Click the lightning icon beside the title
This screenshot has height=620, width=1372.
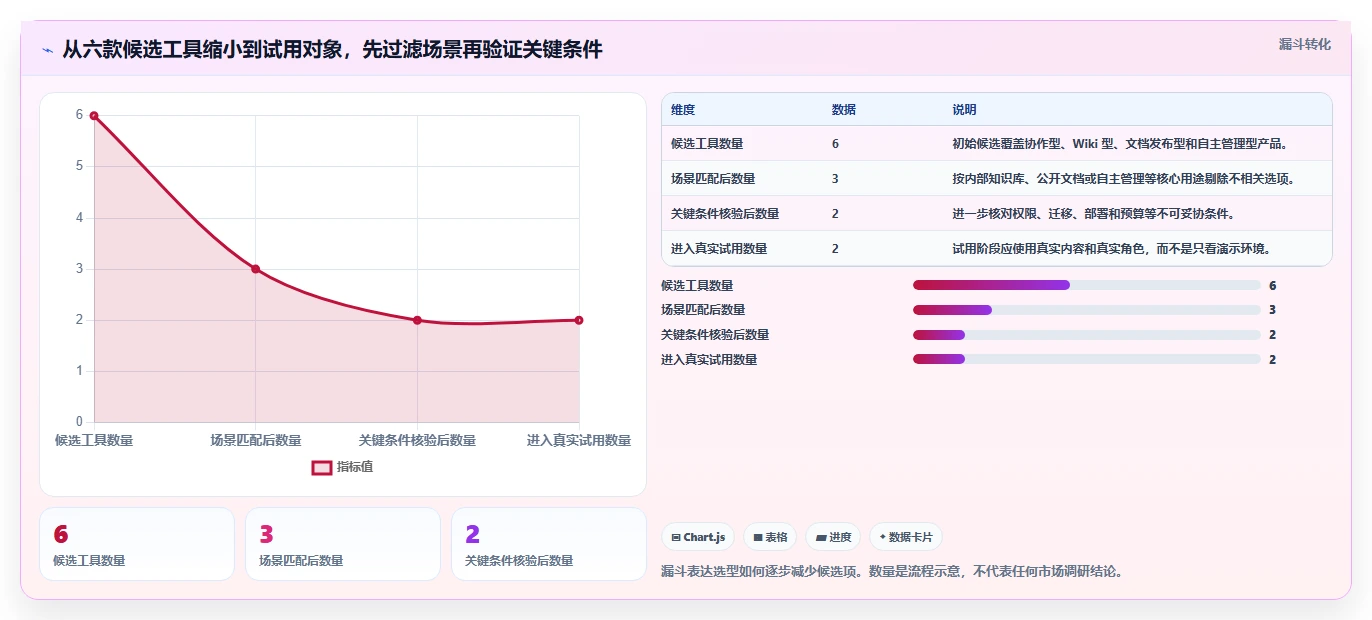(47, 50)
